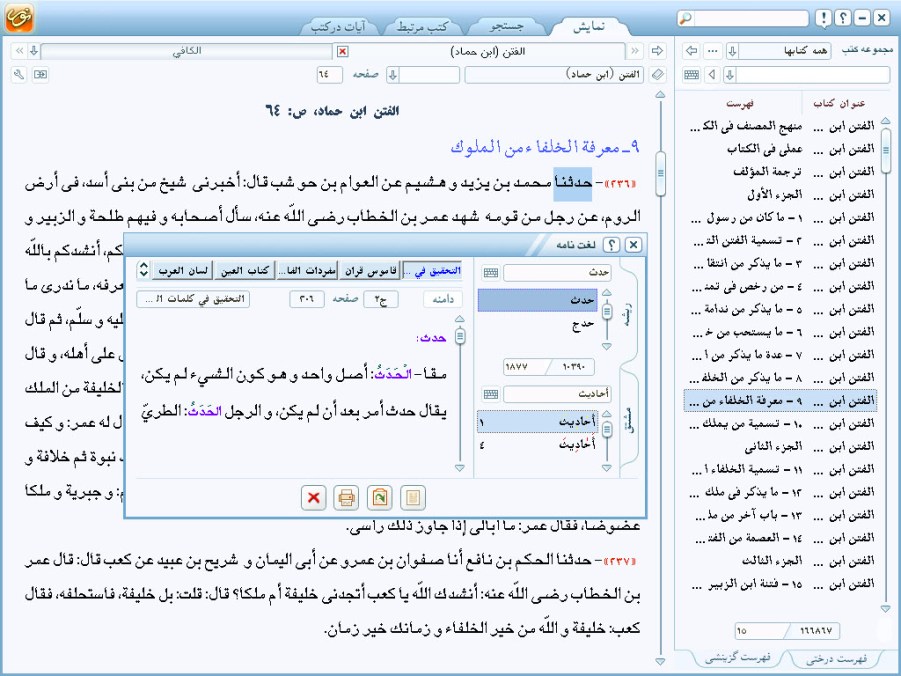This screenshot has width=901, height=676.
Task: Click the دامنه button in dictionary
Action: click(442, 299)
